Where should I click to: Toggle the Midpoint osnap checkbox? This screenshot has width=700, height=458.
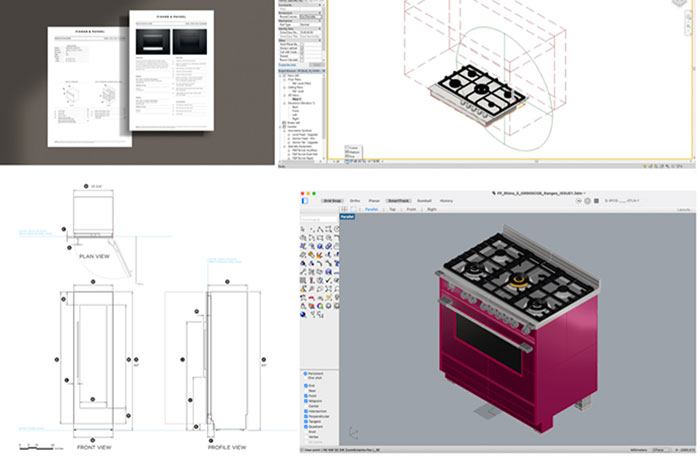click(x=305, y=402)
